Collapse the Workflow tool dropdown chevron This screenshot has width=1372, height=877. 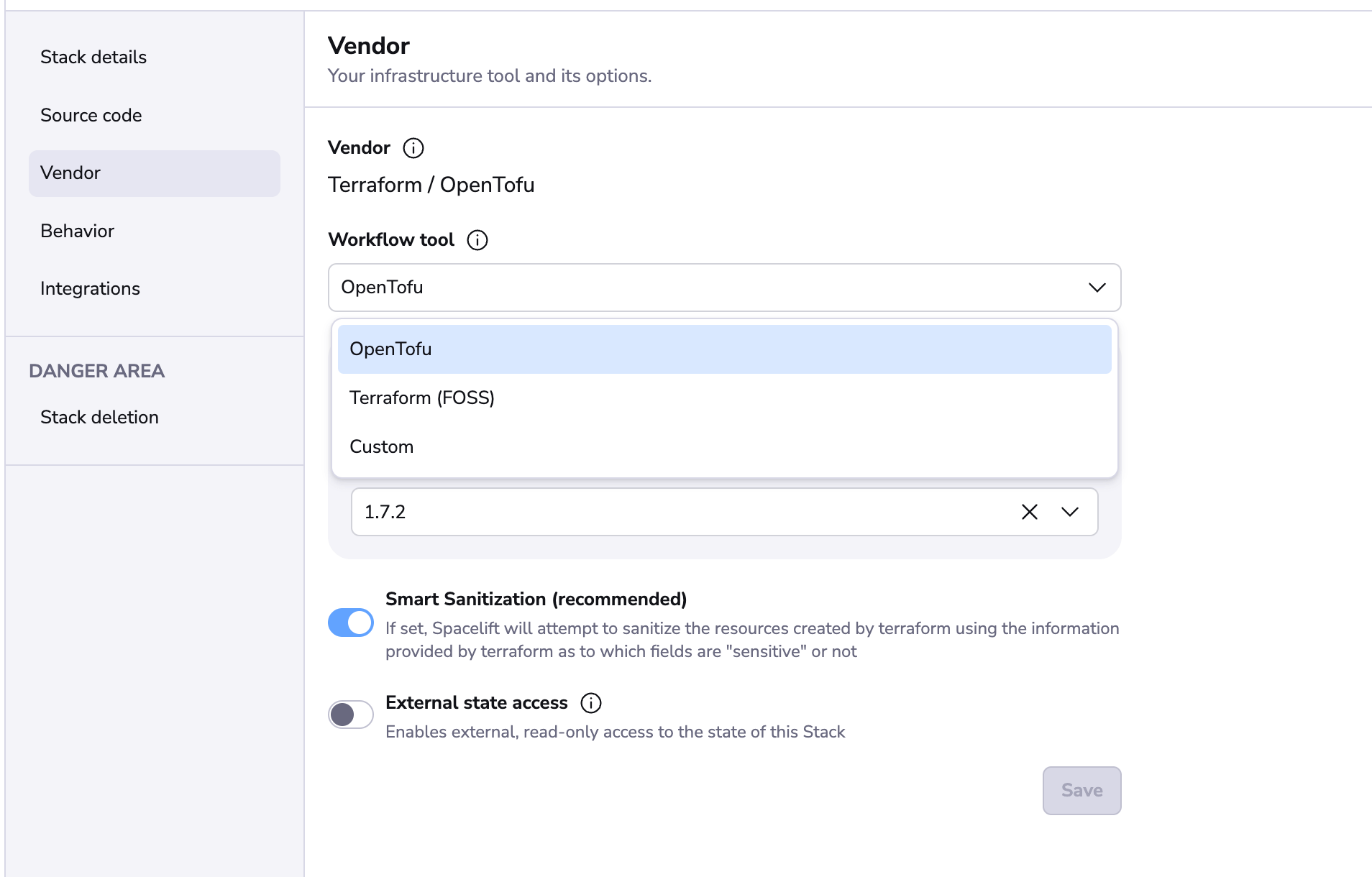coord(1096,287)
